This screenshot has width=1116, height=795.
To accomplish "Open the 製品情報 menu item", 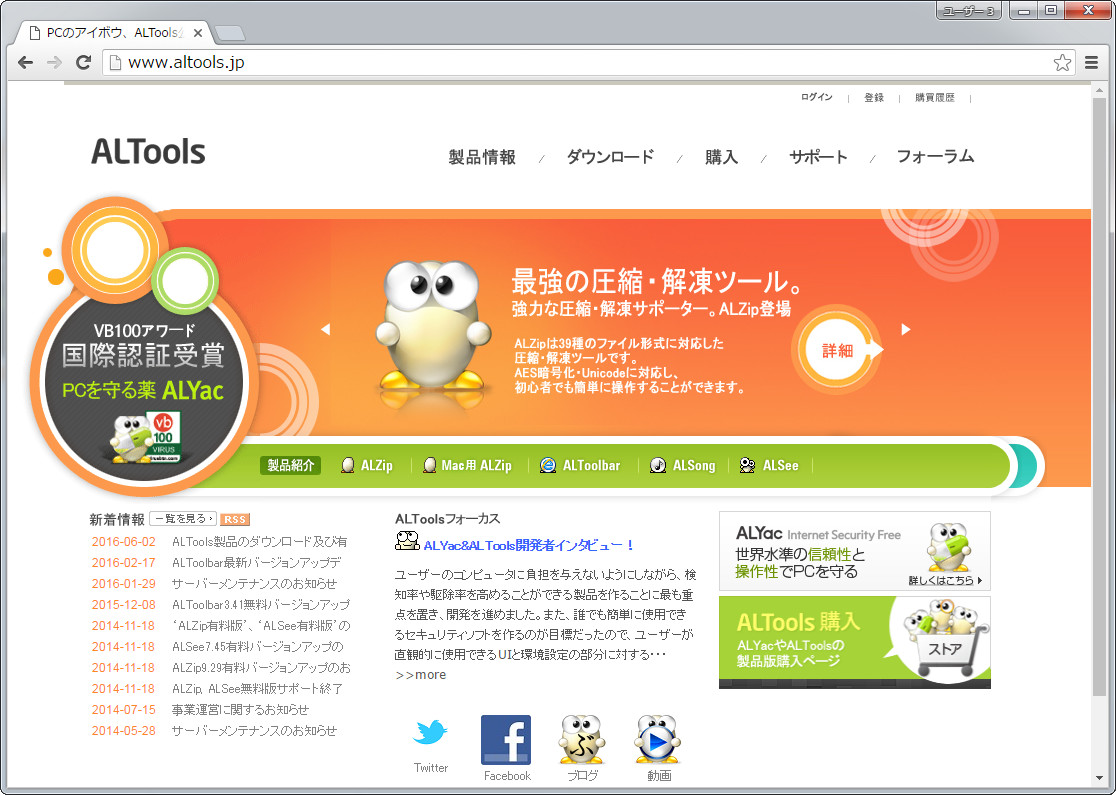I will point(482,157).
